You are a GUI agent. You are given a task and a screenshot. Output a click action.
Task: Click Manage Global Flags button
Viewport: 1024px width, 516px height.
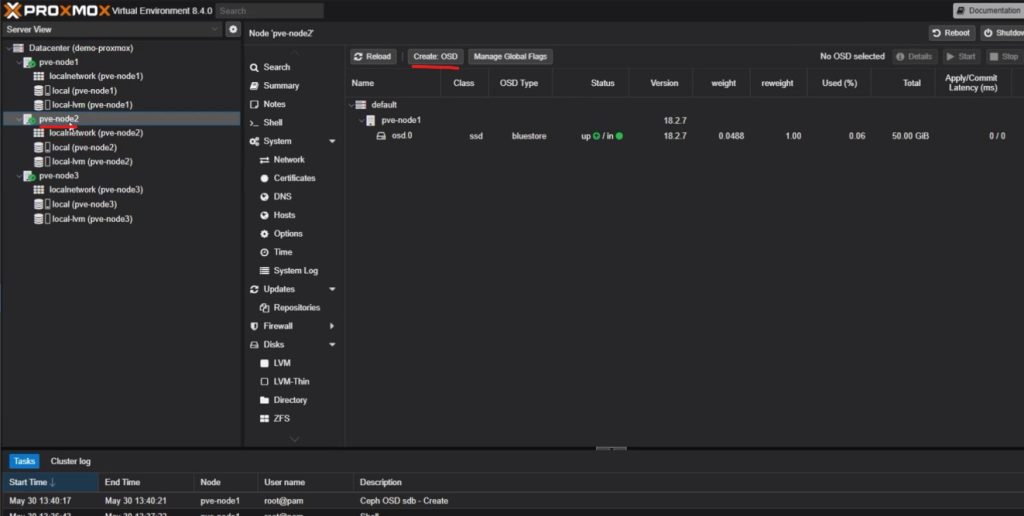coord(510,57)
